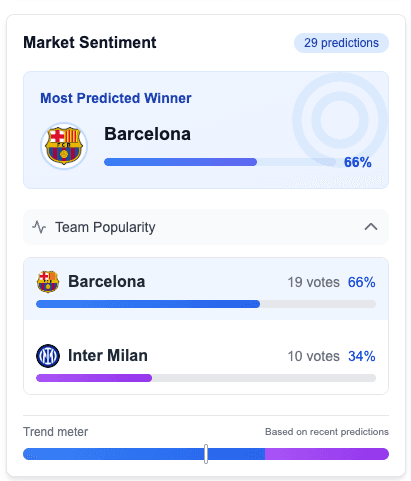Viewport: 411px width, 481px height.
Task: Select the Inter Milan team name
Action: coord(108,355)
